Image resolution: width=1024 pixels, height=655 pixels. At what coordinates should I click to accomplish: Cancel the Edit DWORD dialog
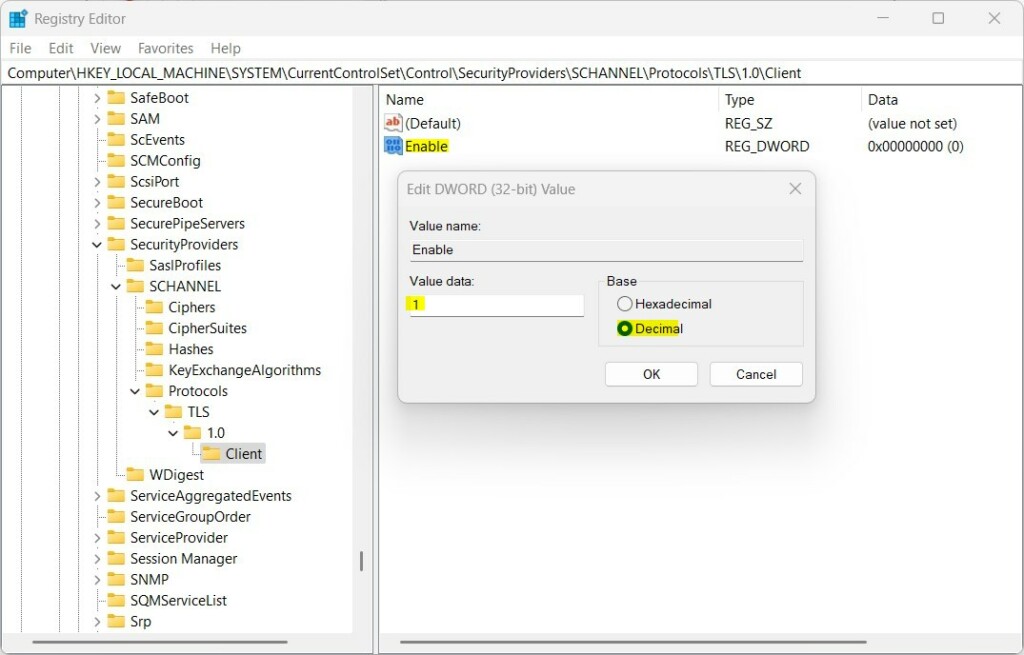[x=755, y=373]
